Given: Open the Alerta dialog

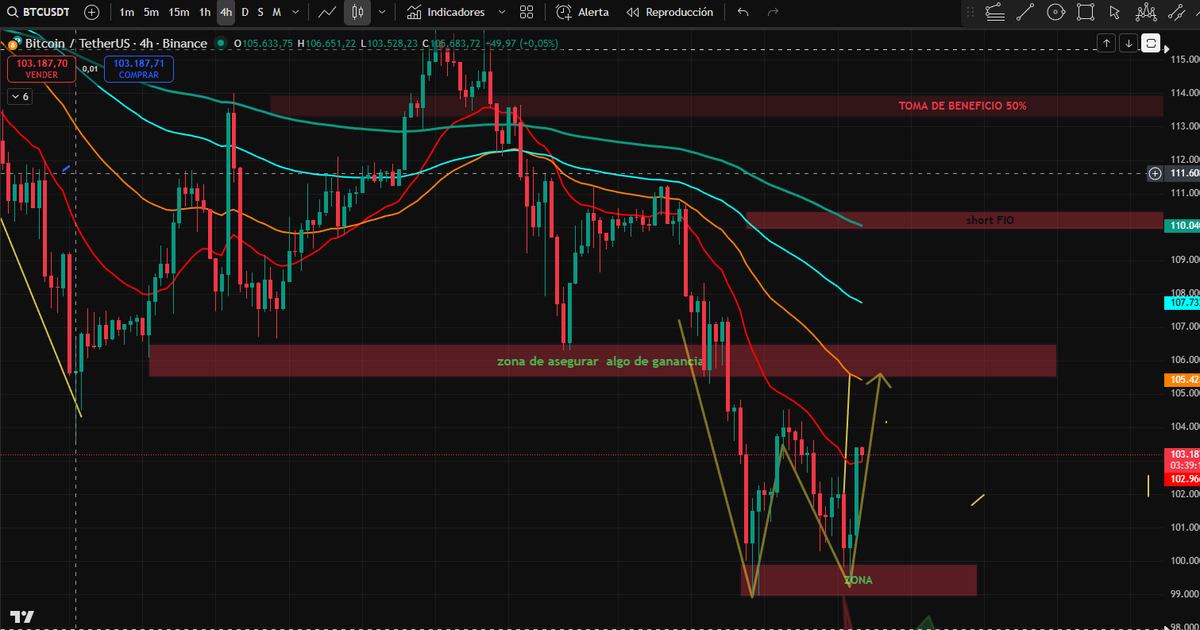Looking at the screenshot, I should tap(582, 12).
